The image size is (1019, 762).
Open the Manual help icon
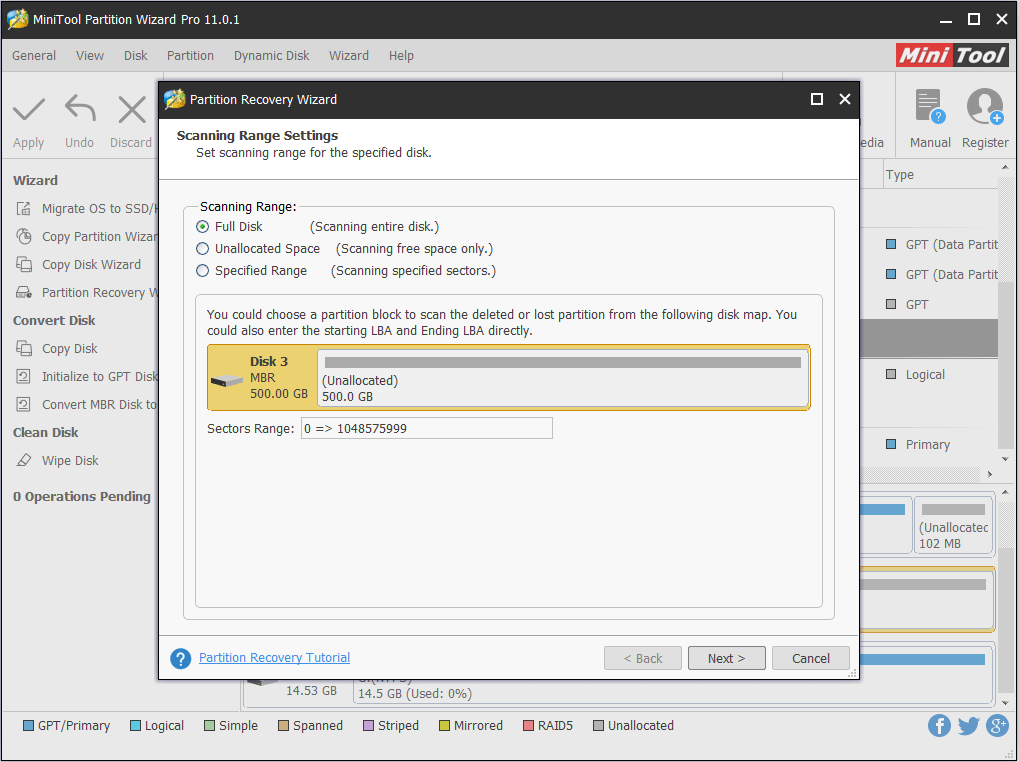tap(929, 107)
